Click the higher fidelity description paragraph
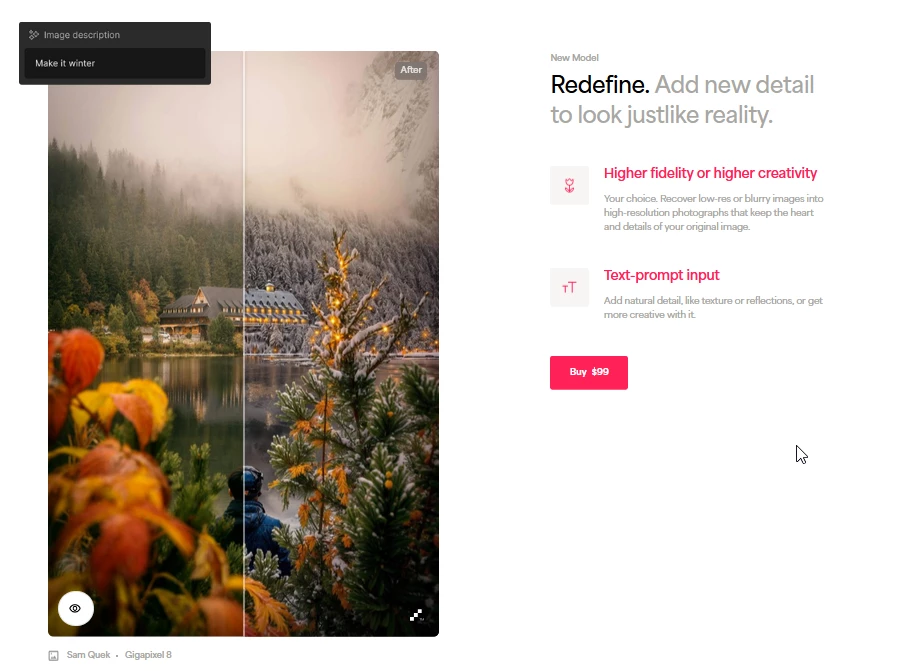897x671 pixels. pos(713,213)
